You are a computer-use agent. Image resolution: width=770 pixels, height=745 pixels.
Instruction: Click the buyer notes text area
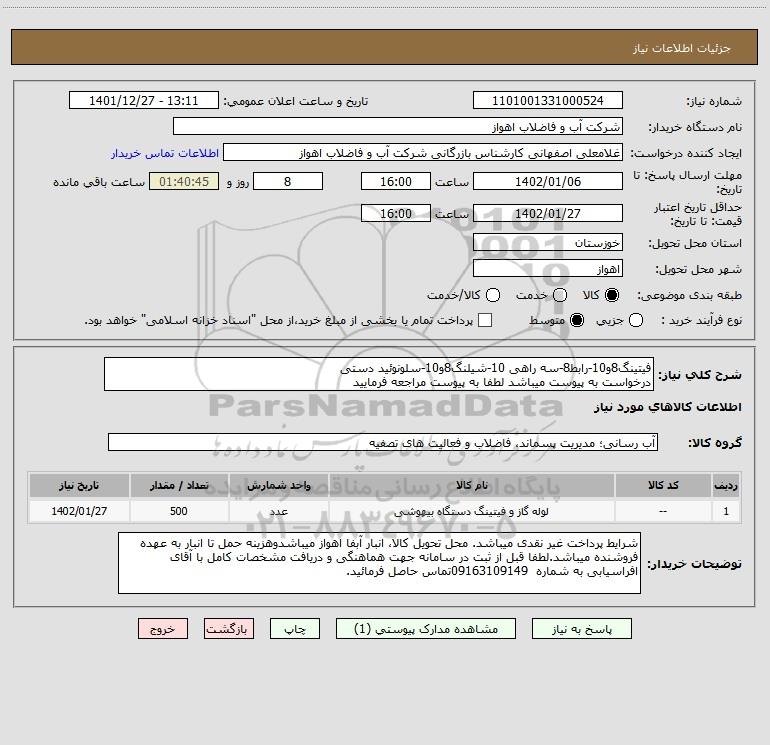click(x=379, y=563)
